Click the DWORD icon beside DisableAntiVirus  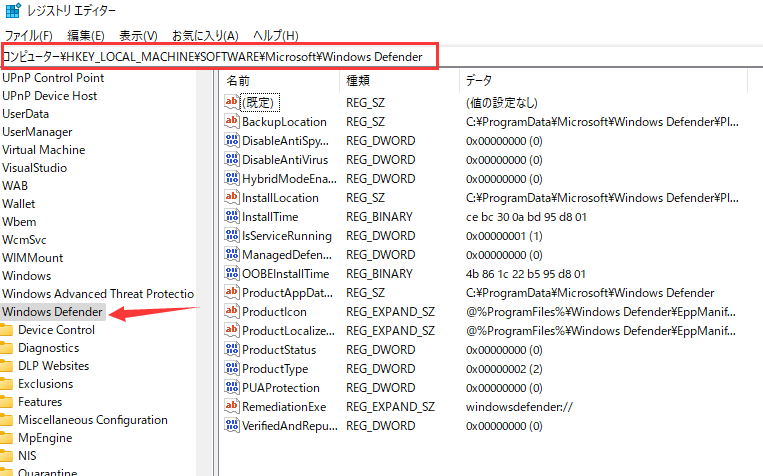coord(232,159)
